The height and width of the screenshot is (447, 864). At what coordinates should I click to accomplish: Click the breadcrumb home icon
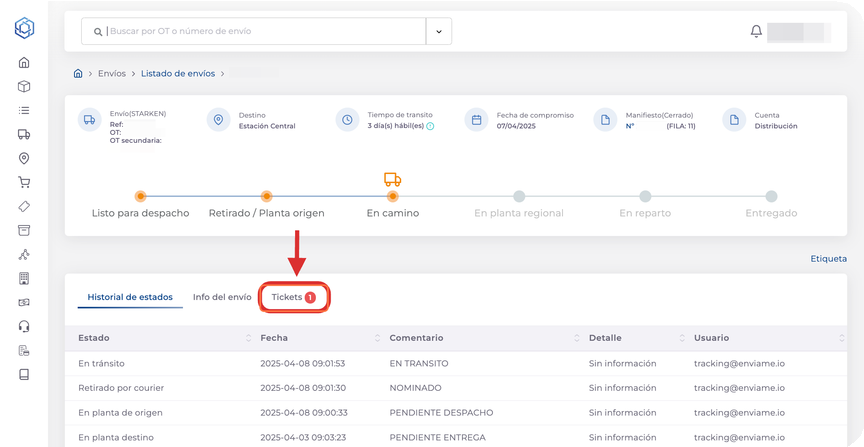tap(78, 74)
